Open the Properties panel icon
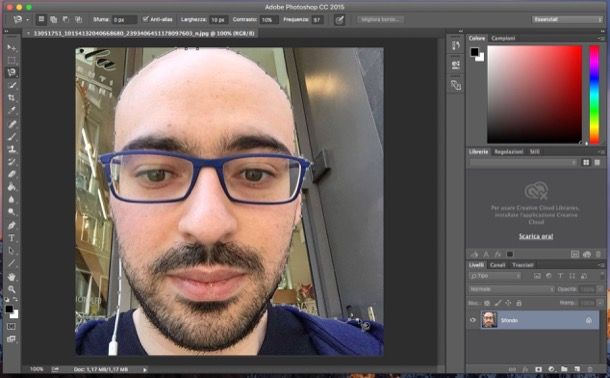The image size is (610, 378). (456, 65)
